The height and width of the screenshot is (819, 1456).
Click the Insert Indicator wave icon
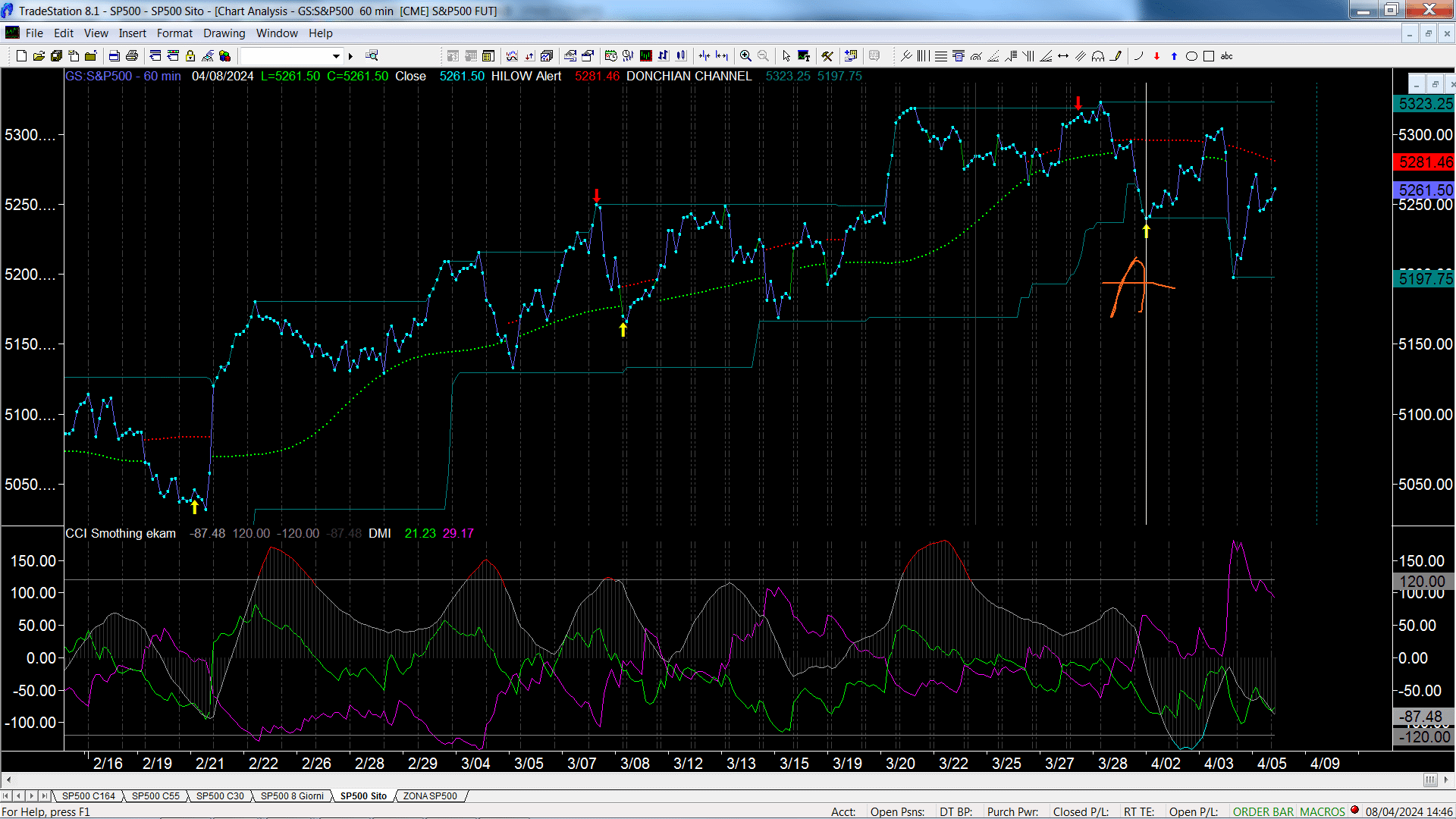click(x=512, y=56)
